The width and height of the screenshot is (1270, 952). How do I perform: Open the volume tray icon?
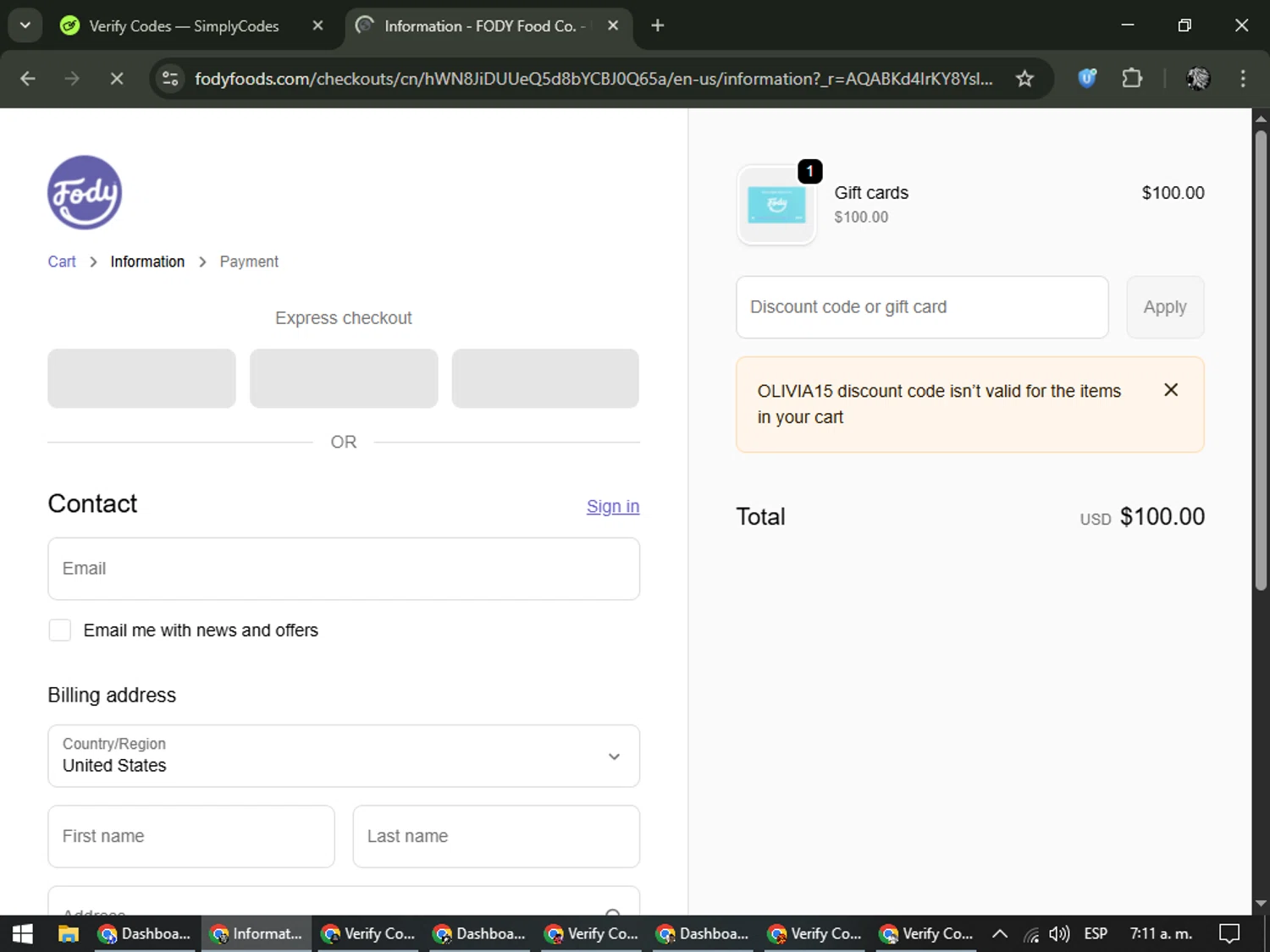(1058, 934)
